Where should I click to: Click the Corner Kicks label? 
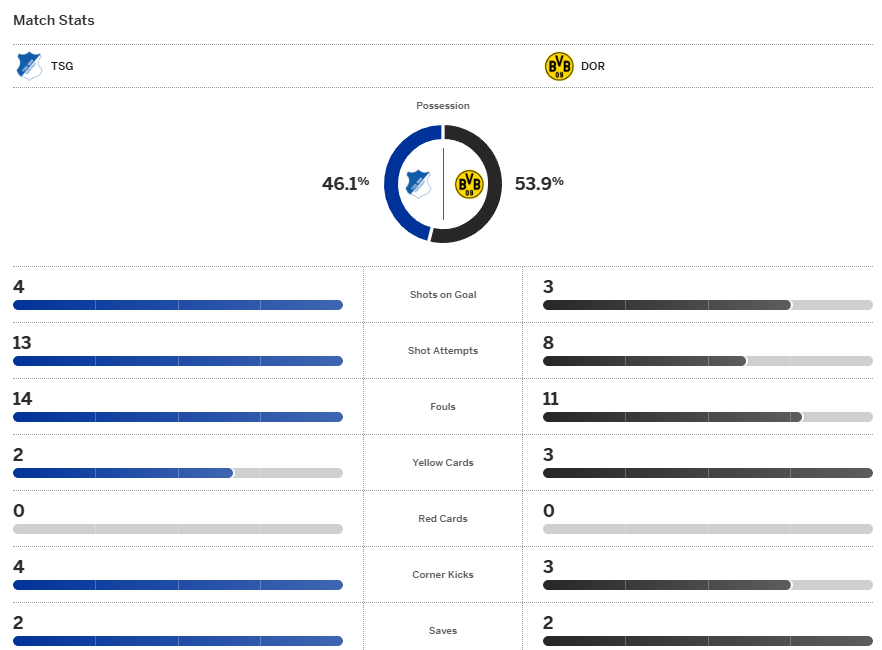coord(443,575)
